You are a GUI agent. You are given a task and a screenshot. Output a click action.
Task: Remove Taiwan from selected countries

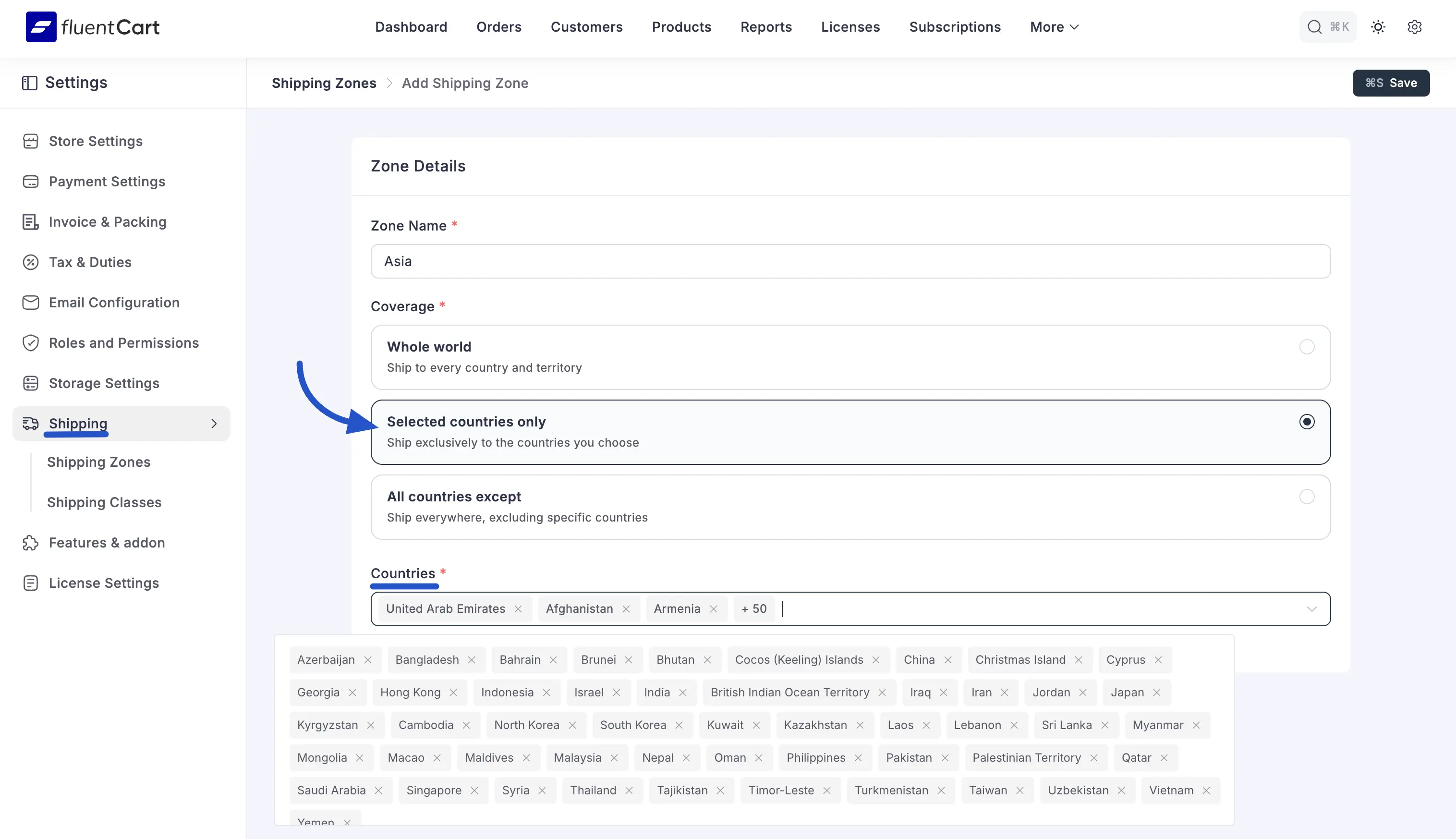click(1020, 790)
